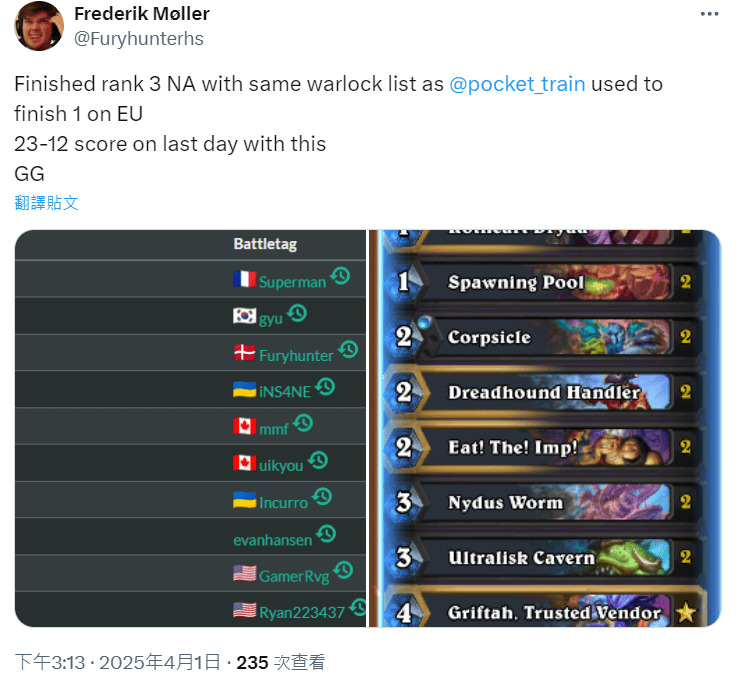The image size is (741, 685).
Task: Click the history icon beside Furyhunter
Action: [x=348, y=350]
